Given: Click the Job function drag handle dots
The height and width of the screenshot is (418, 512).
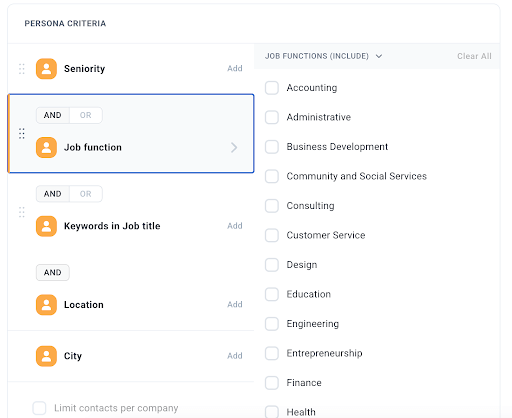Looking at the screenshot, I should coord(22,133).
